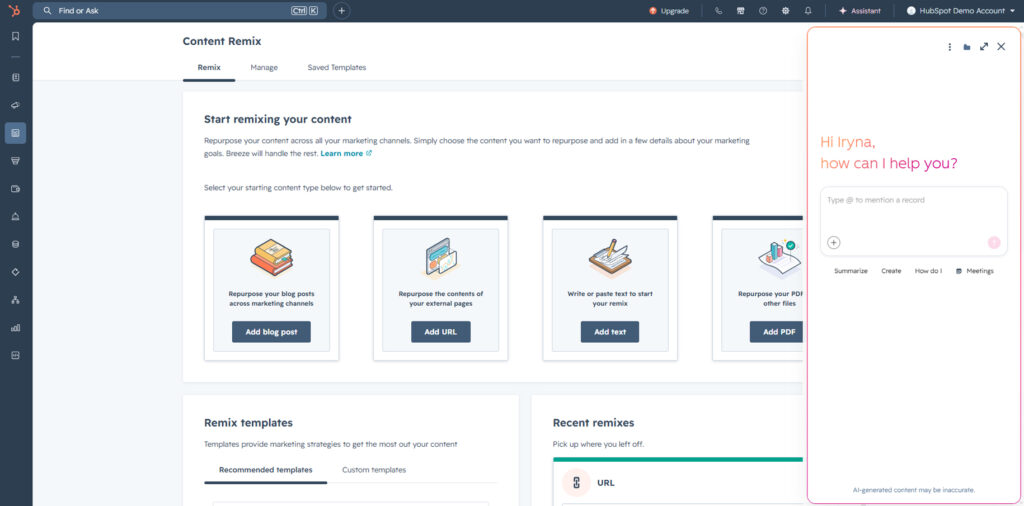This screenshot has width=1024, height=506.
Task: Click the blog post books illustration
Action: [271, 258]
